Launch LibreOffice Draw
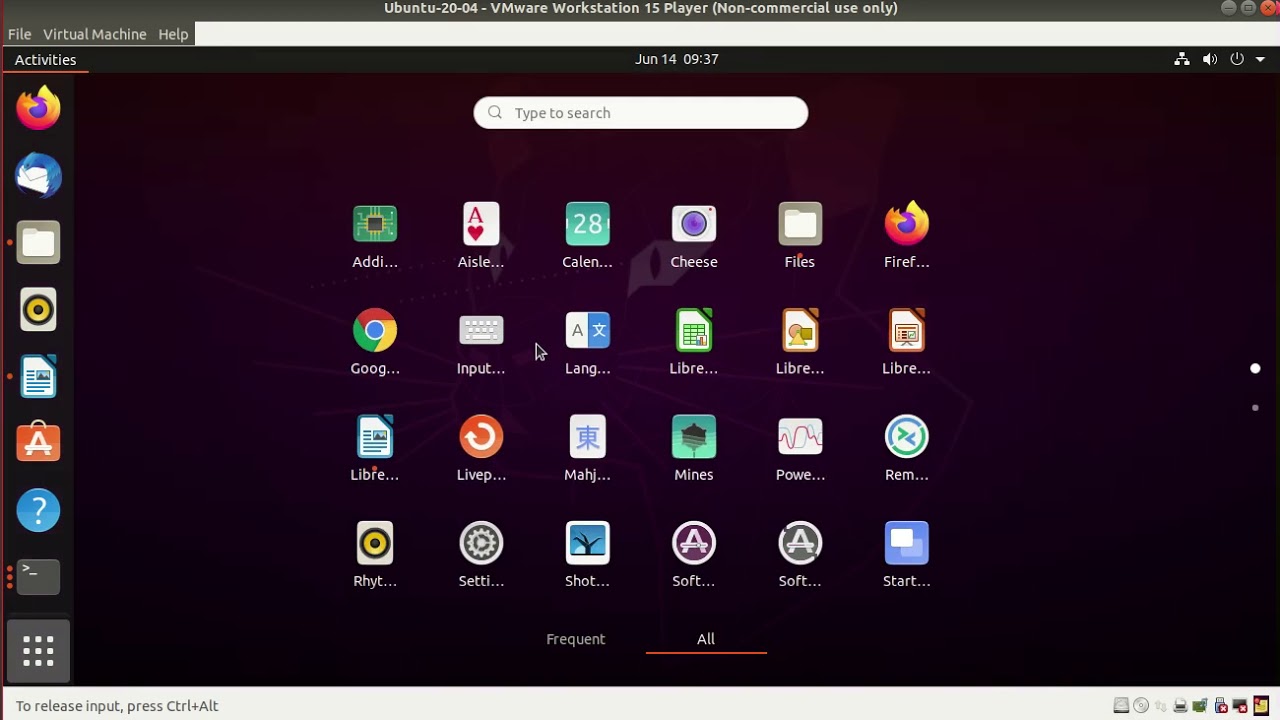This screenshot has height=720, width=1280. pos(800,343)
